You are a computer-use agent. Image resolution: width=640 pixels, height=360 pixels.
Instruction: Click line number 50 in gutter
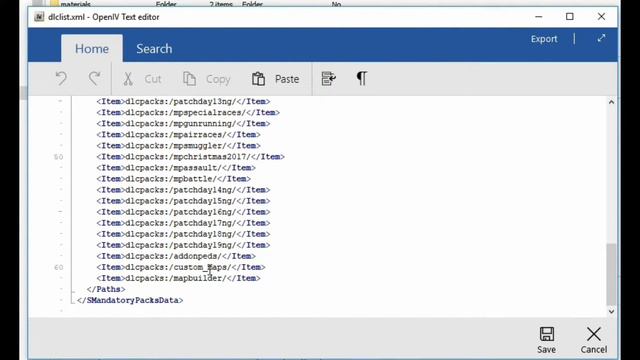coord(58,157)
